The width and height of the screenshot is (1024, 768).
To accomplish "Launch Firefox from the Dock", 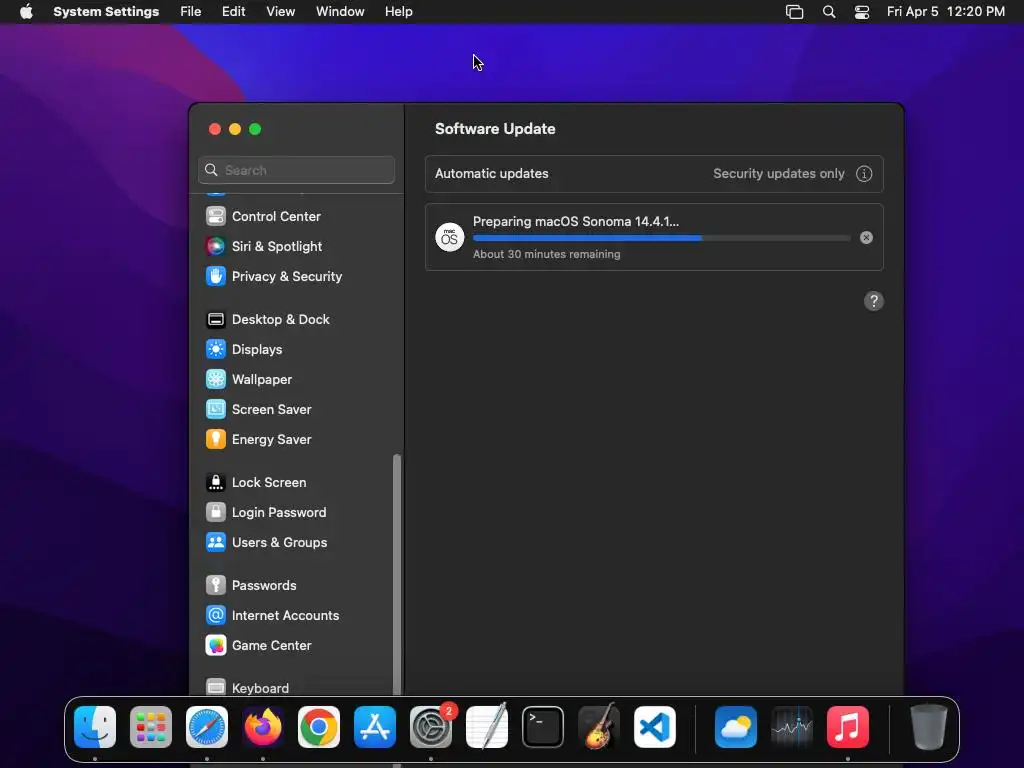I will tap(263, 727).
